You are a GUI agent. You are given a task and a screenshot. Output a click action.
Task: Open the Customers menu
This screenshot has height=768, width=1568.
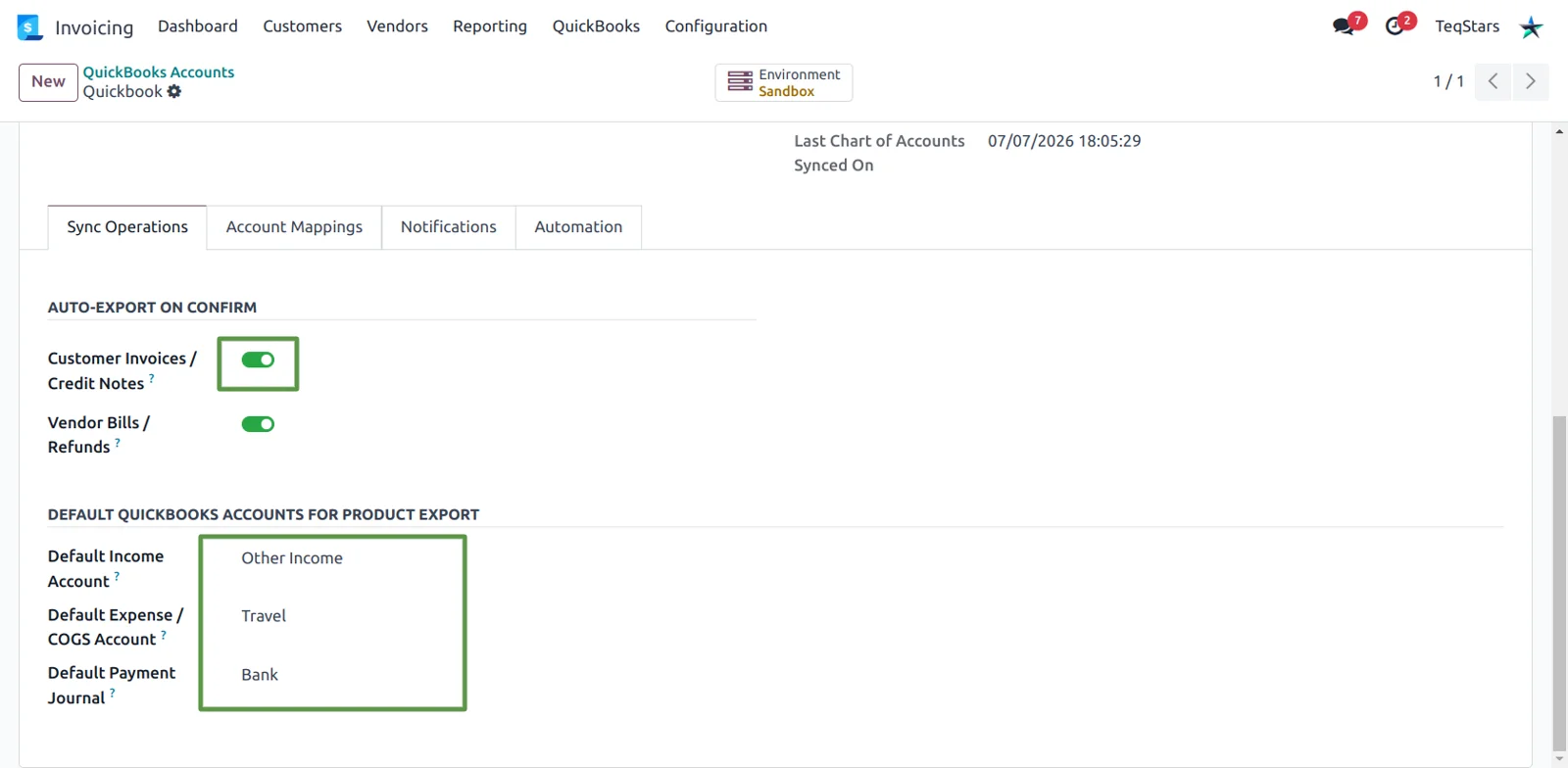[x=302, y=26]
